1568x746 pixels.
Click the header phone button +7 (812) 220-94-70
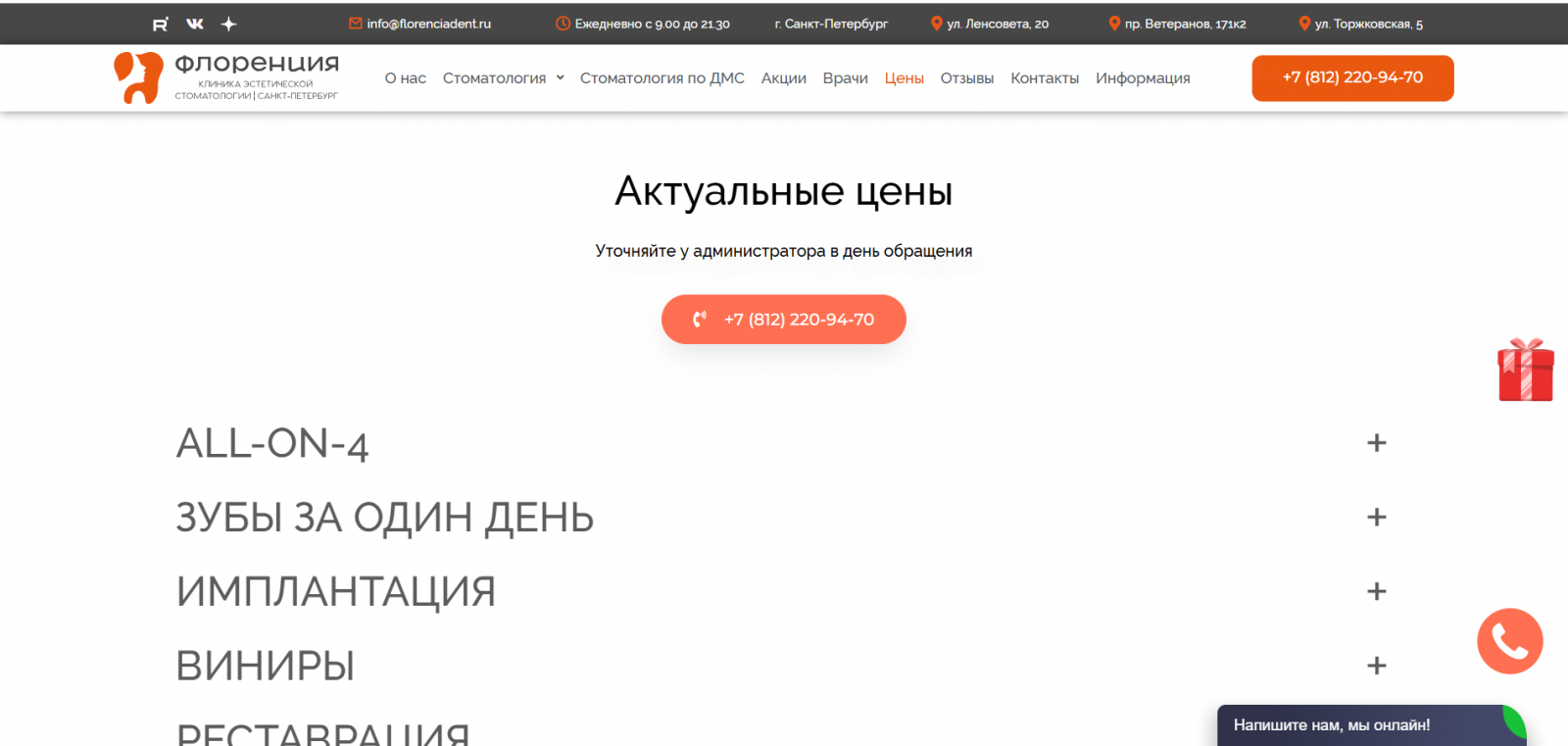click(1352, 77)
